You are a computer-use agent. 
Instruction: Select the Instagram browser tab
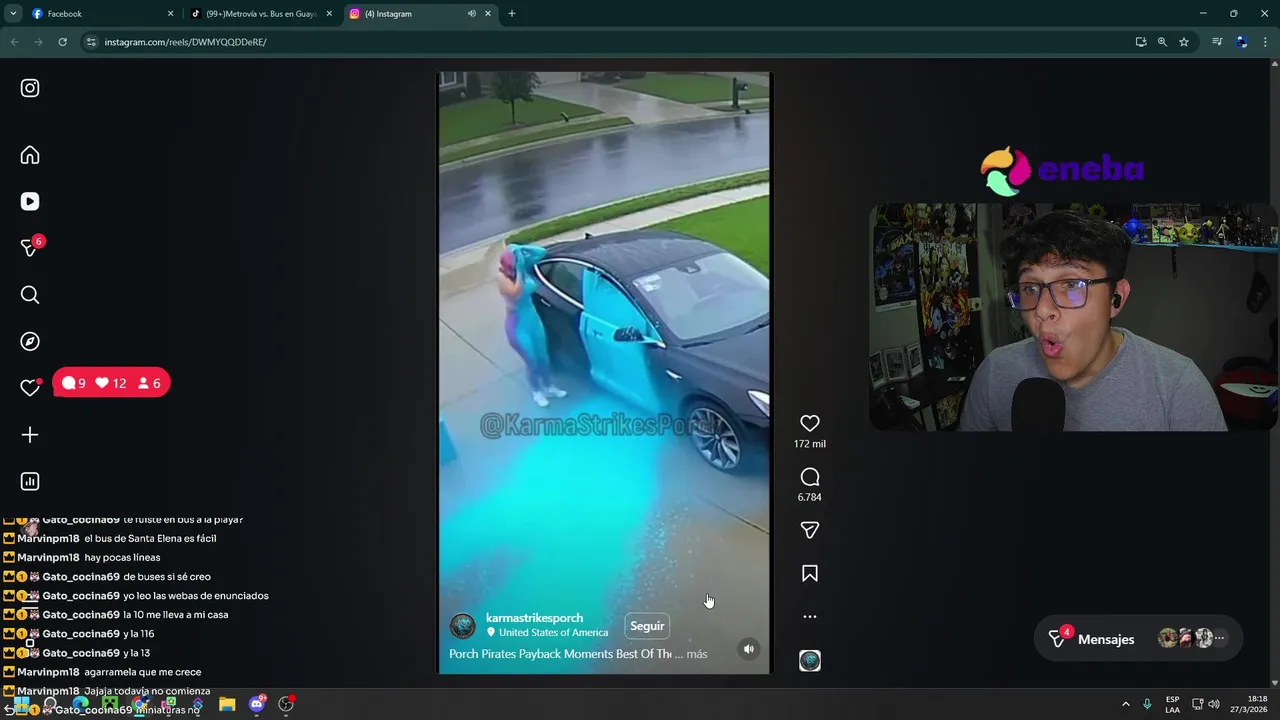coord(420,14)
